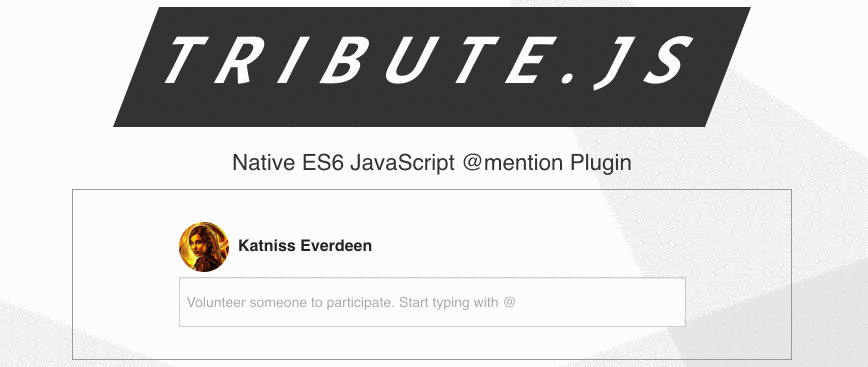Screen dimensions: 868x367
Task: Click Katniss Everdeen's circular avatar photo
Action: pos(204,247)
